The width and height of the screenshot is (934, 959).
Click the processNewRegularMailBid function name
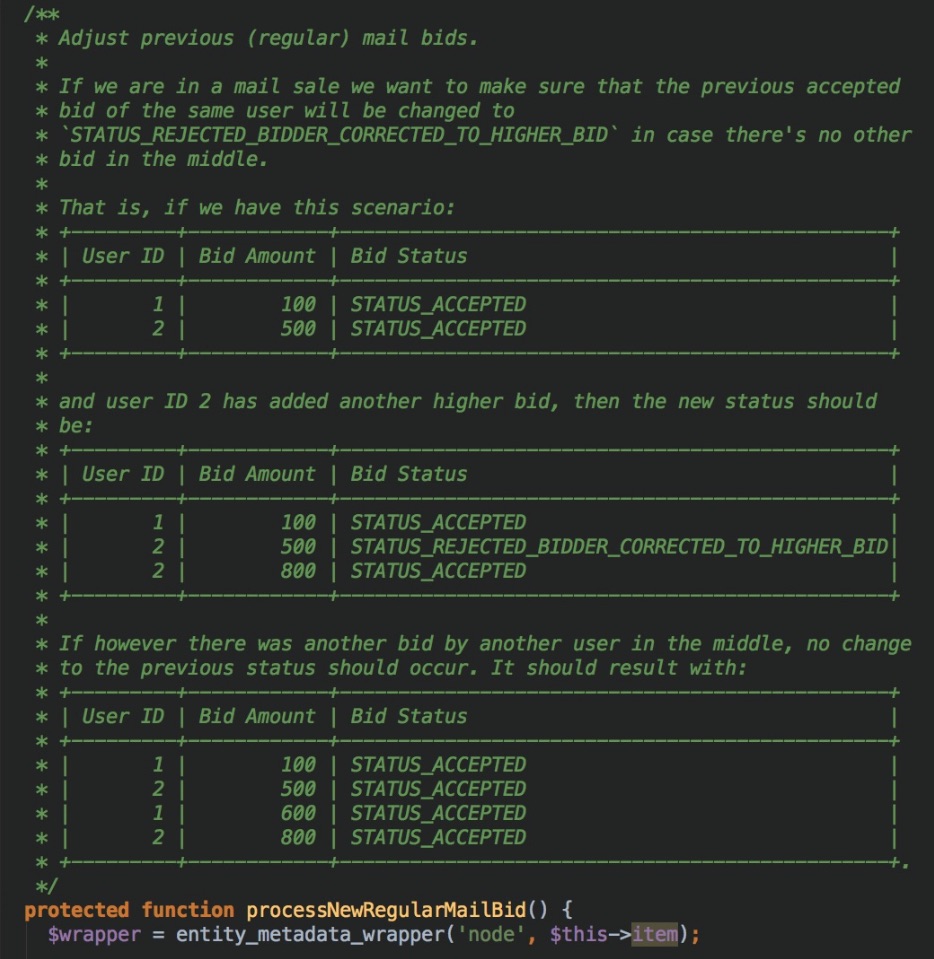coord(386,910)
